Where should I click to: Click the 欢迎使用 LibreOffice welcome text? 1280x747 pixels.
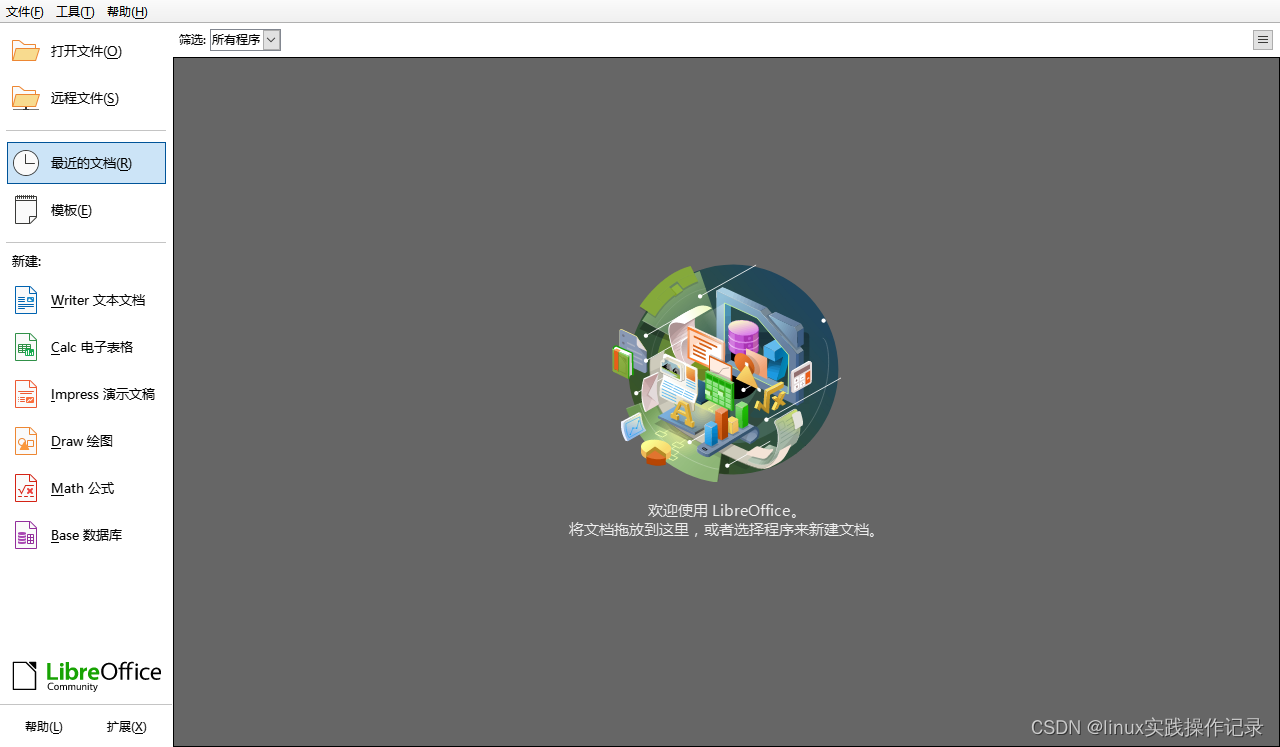coord(725,510)
